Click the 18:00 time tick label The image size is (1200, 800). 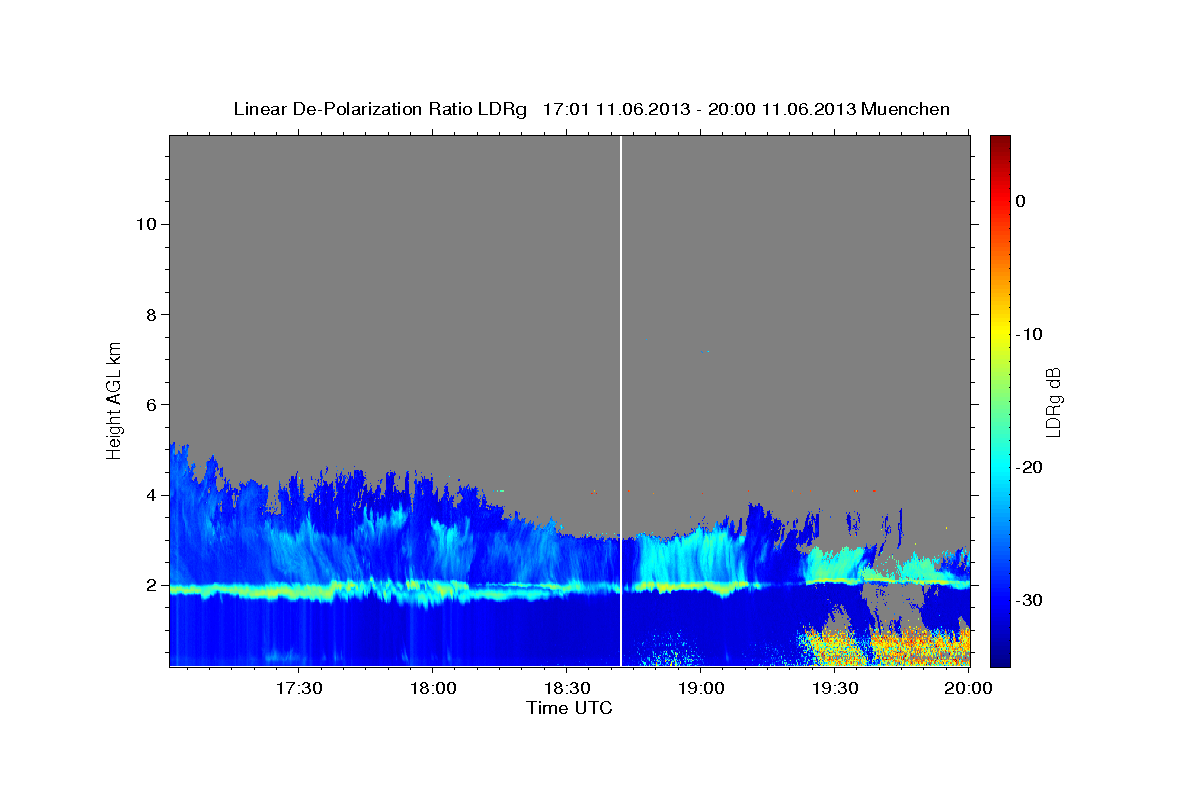coord(432,688)
